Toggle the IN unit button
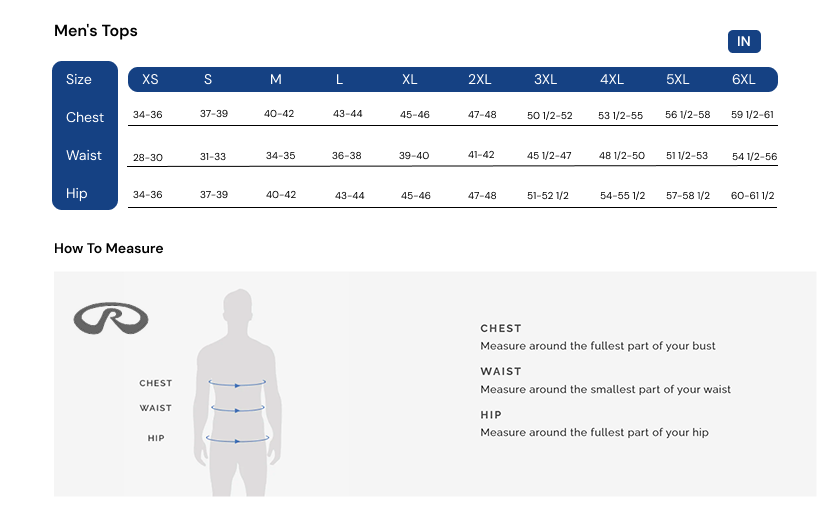This screenshot has height=511, width=828. [x=744, y=41]
